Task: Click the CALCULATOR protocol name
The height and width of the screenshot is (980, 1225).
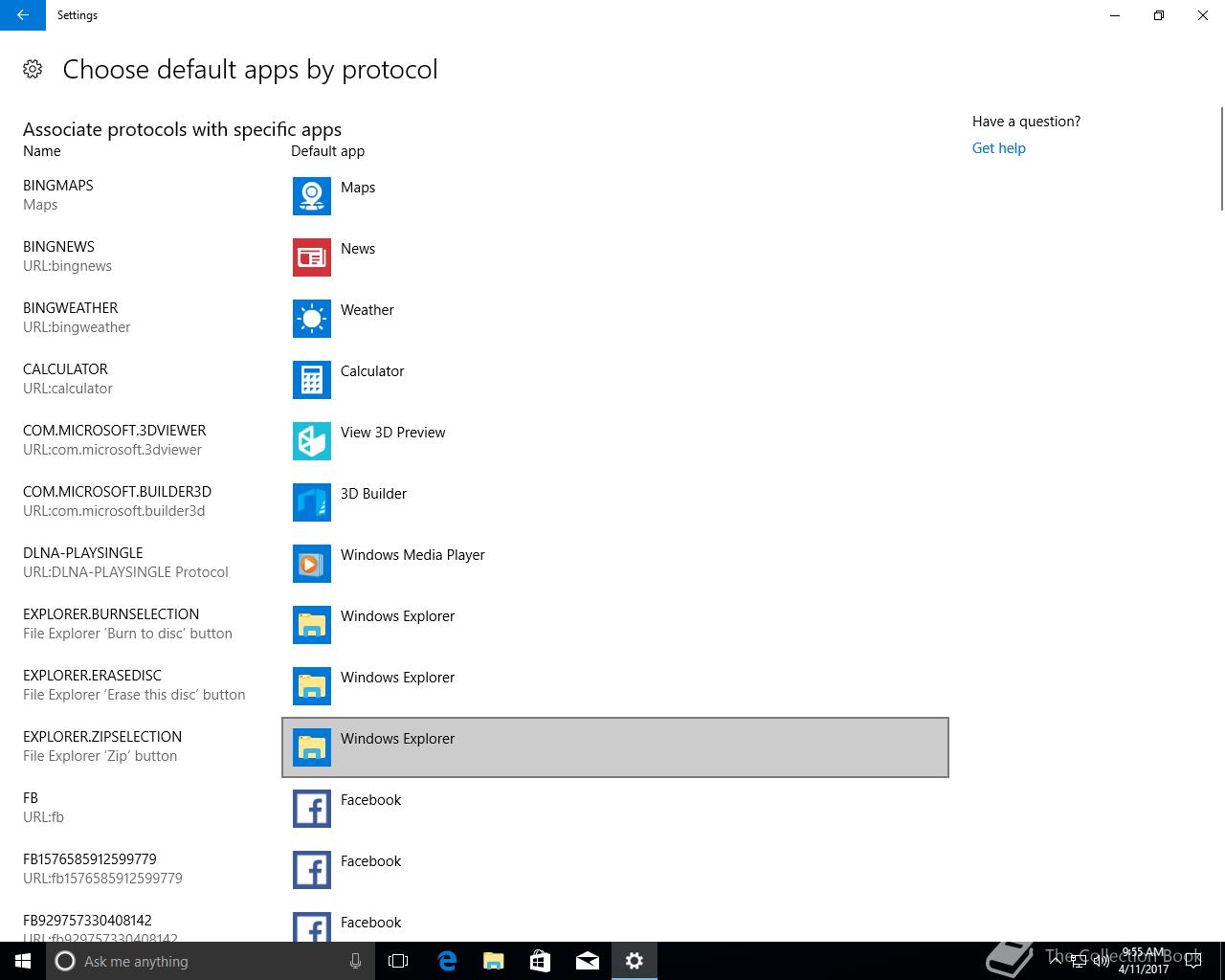Action: tap(65, 369)
